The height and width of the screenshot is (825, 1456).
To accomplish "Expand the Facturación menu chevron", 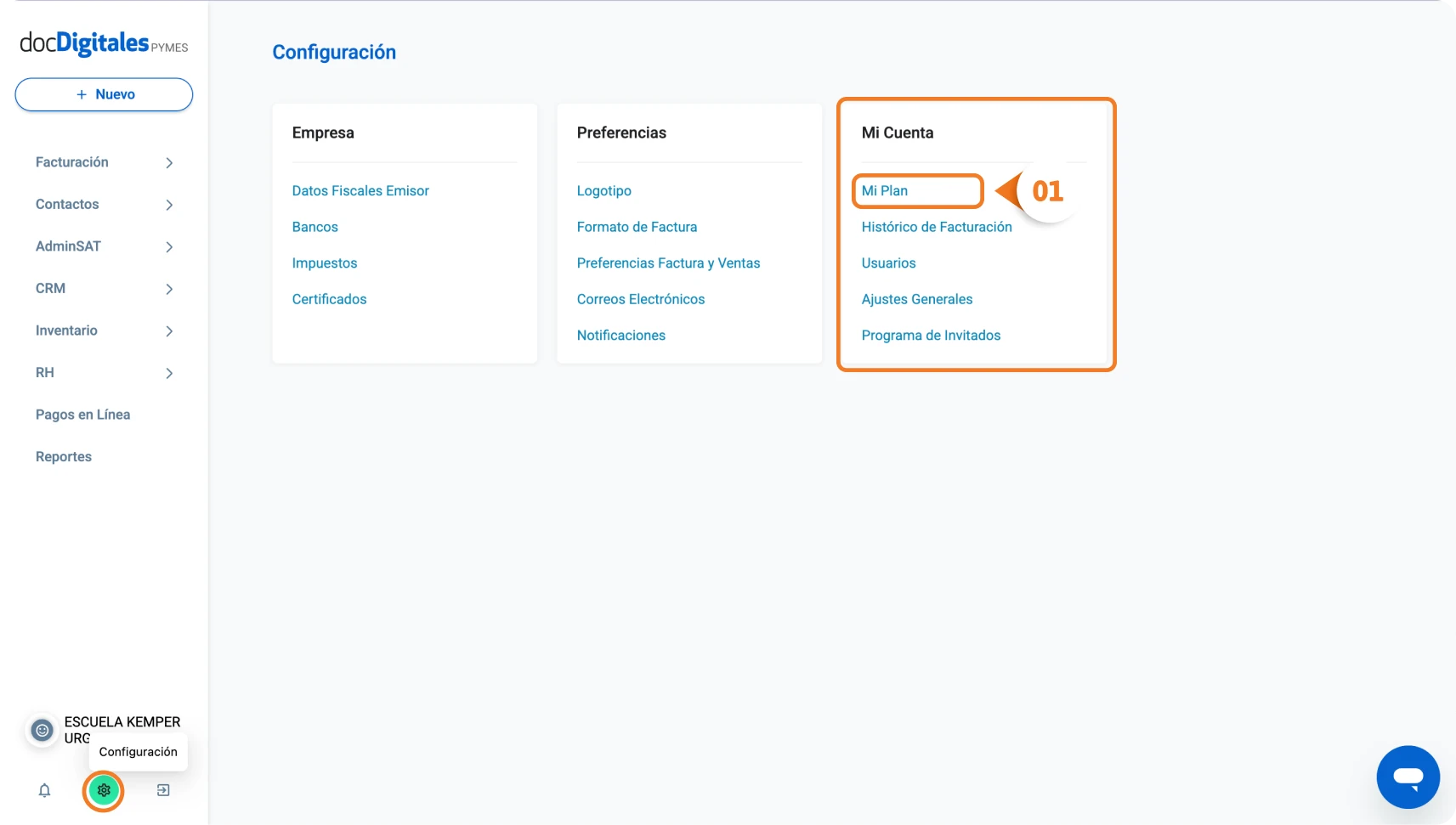I will coord(169,162).
